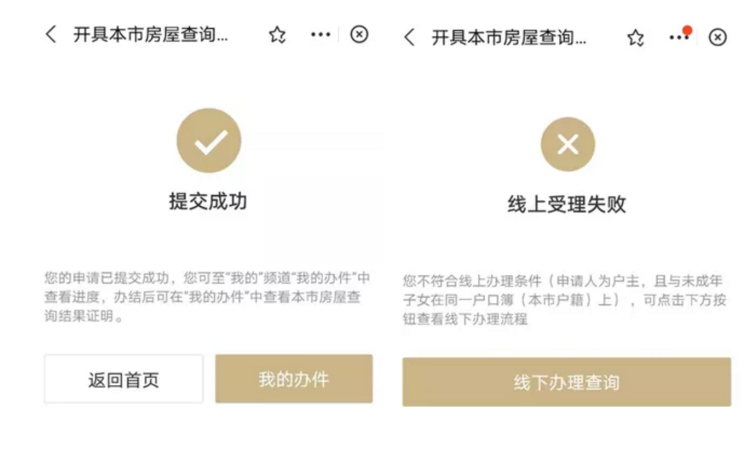
Task: Click the page title on the failure page
Action: pos(509,38)
